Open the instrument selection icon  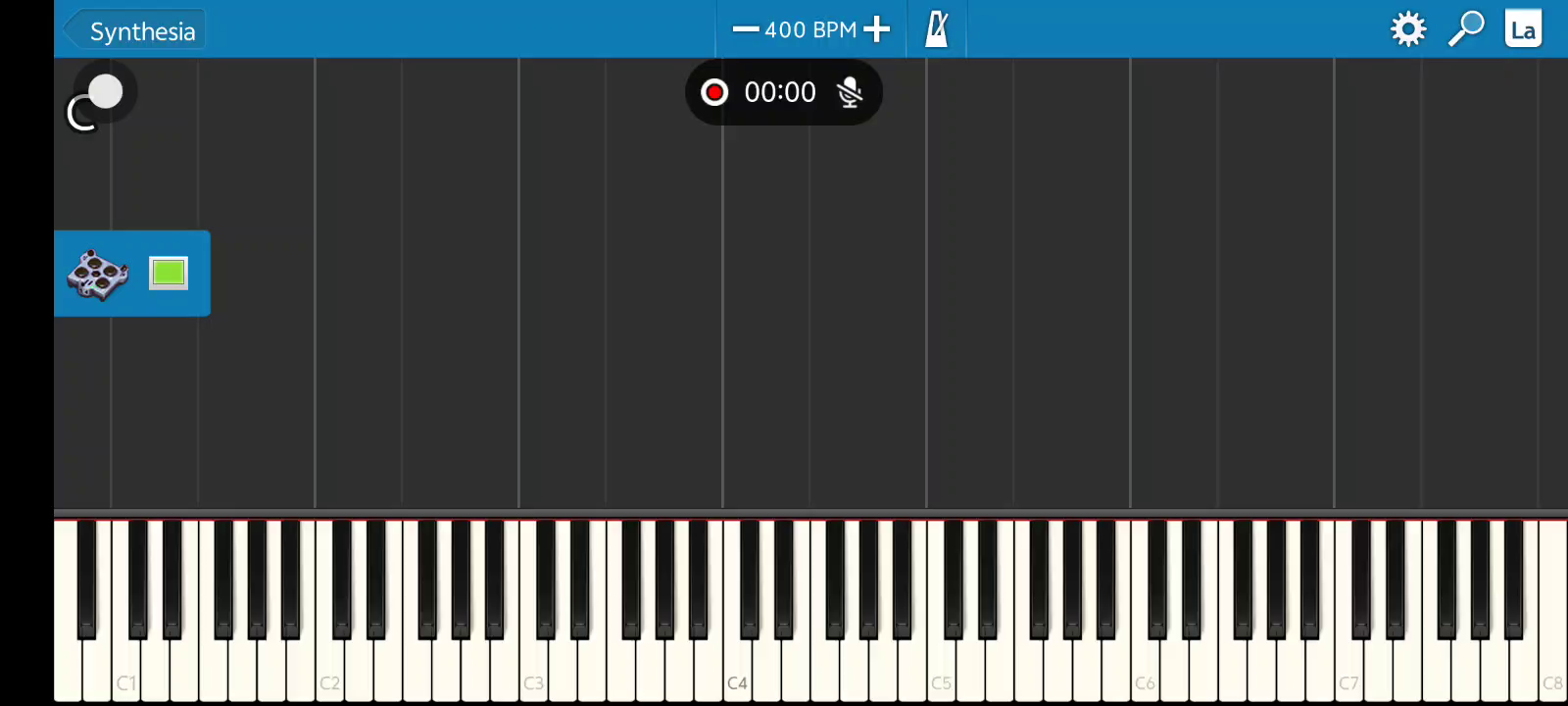pyautogui.click(x=96, y=274)
